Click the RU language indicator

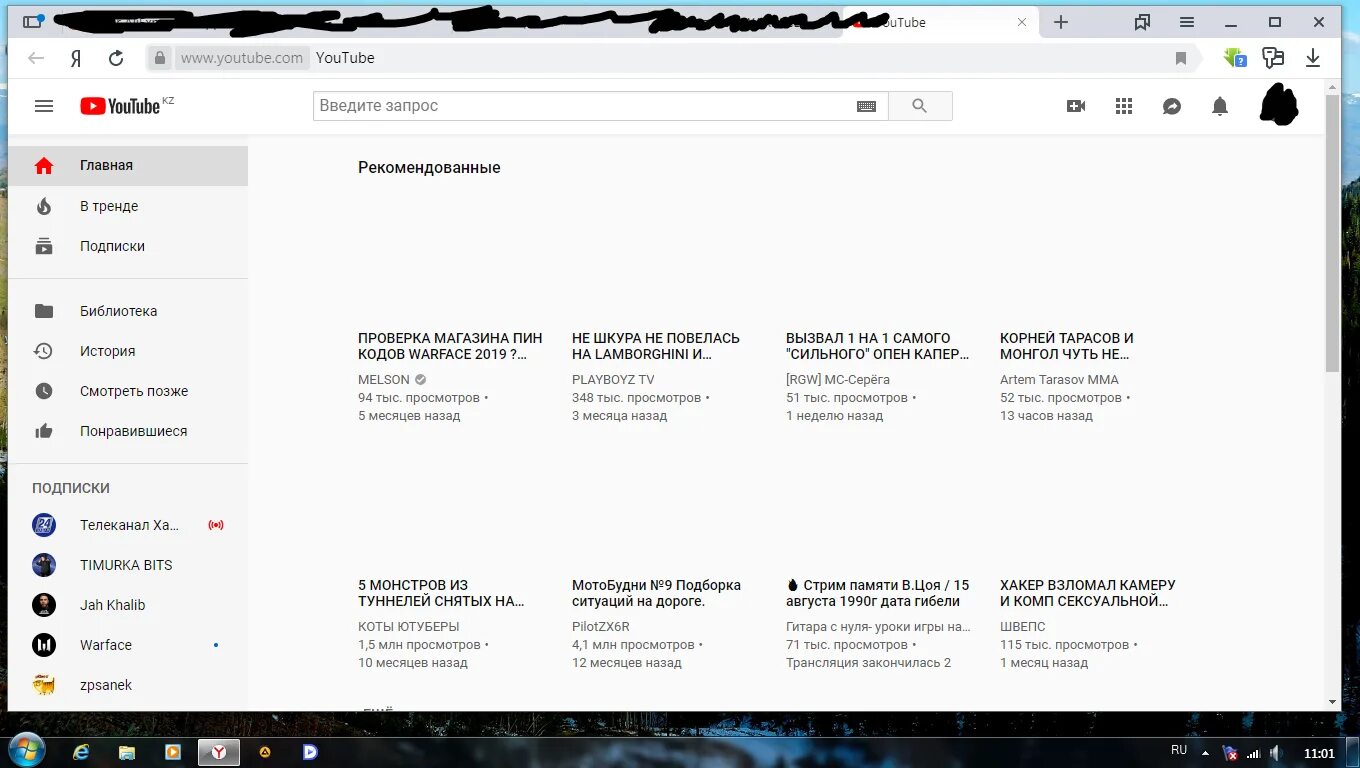click(1179, 750)
